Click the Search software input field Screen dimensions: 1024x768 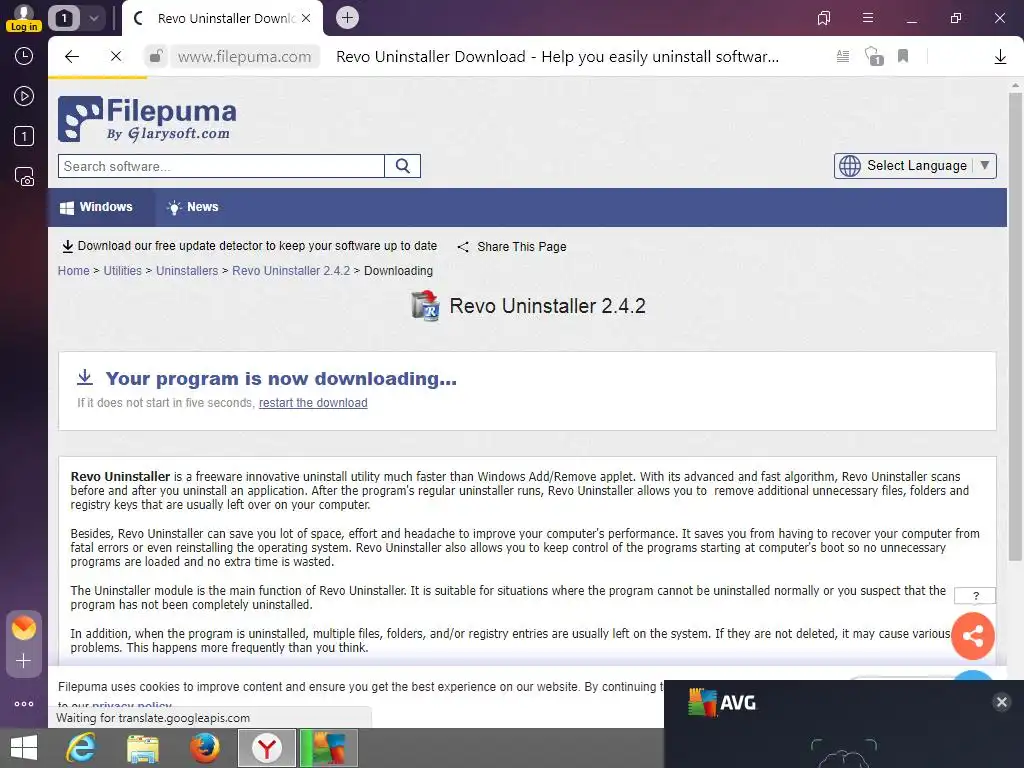(221, 166)
